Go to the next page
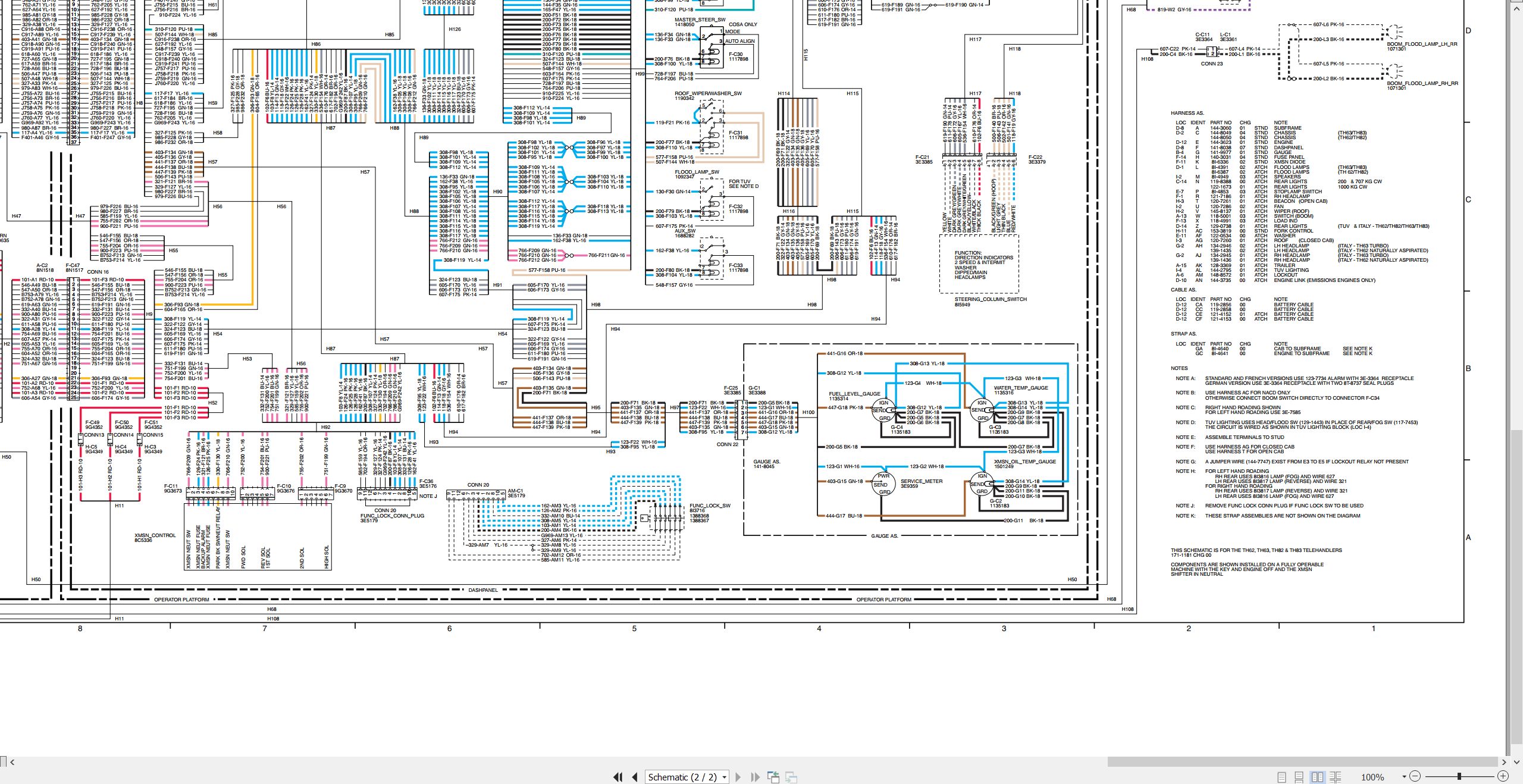1523x784 pixels. [738, 777]
